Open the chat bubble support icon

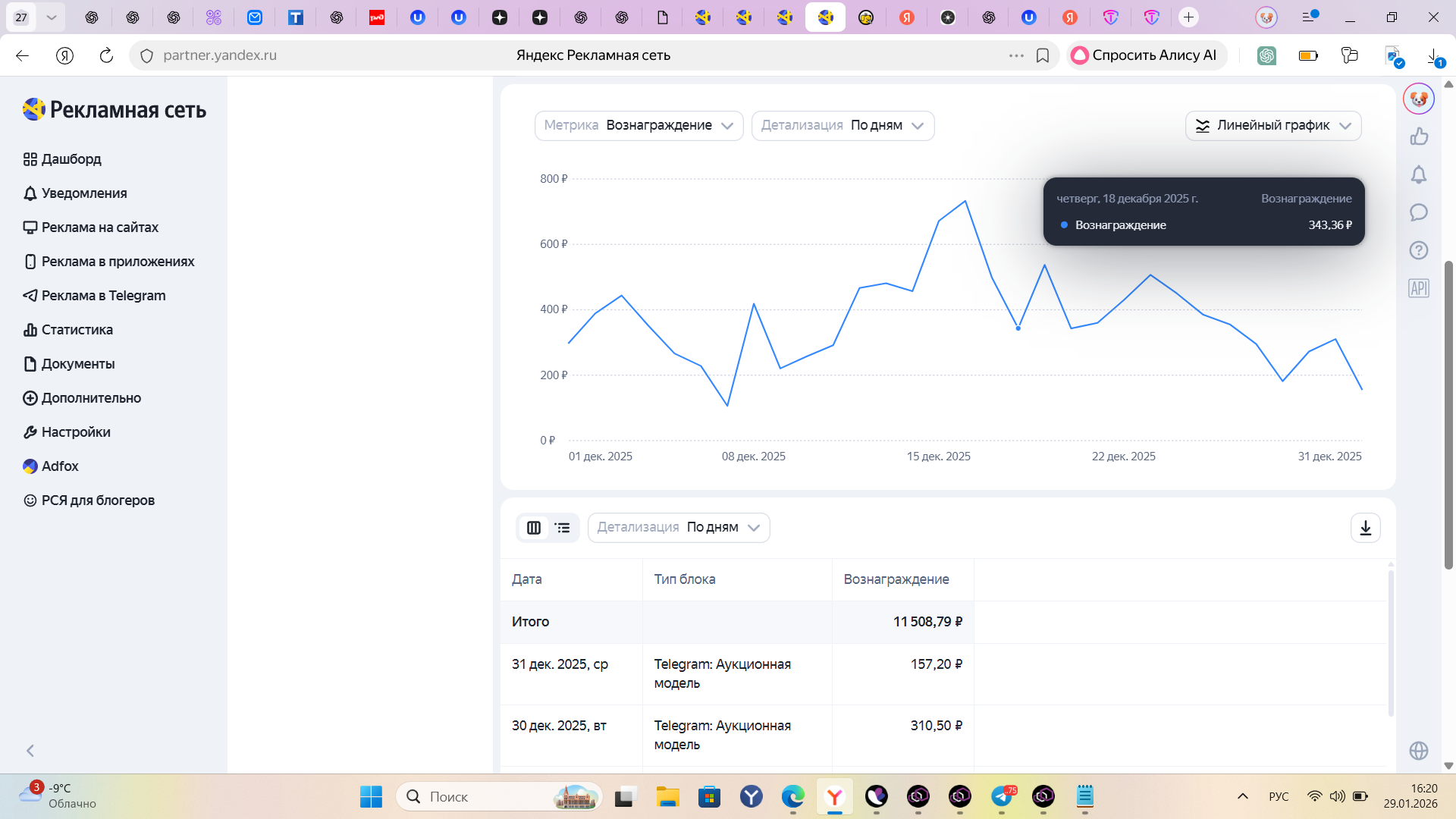coord(1418,213)
